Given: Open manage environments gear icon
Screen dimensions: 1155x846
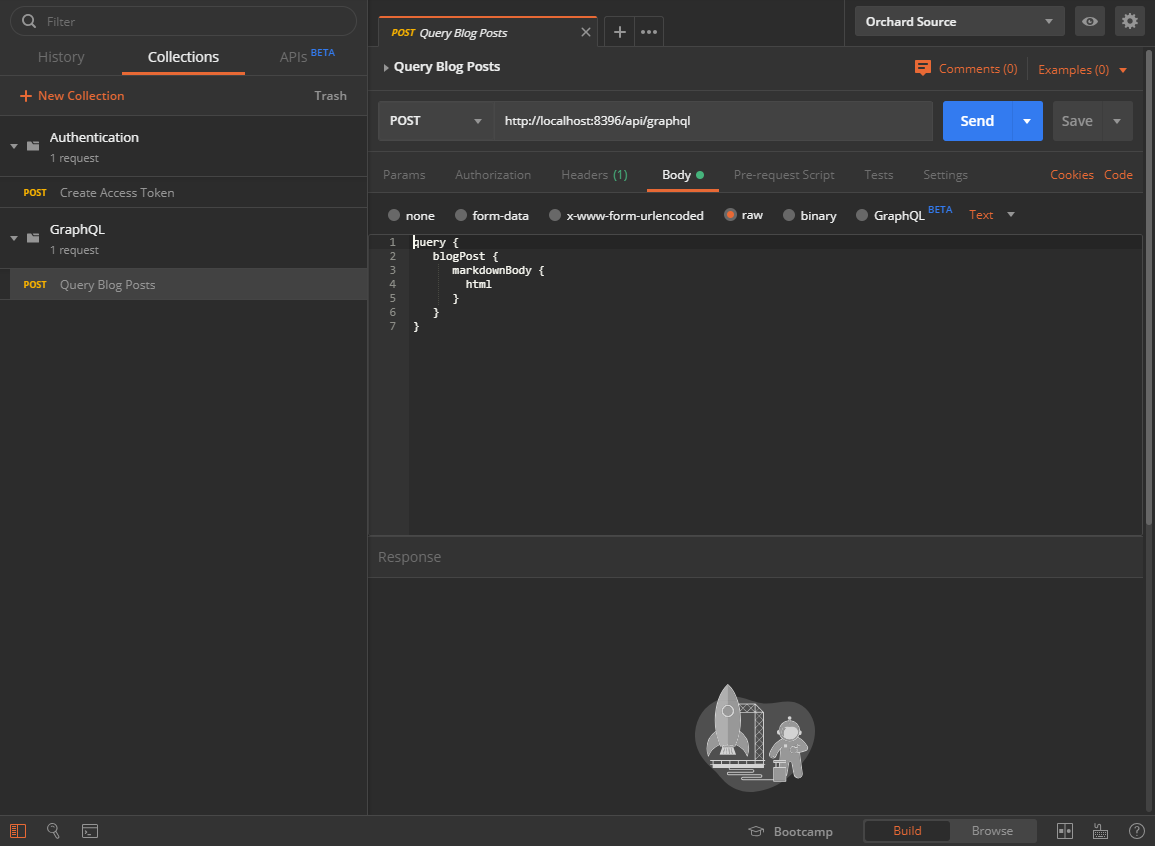Looking at the screenshot, I should pyautogui.click(x=1130, y=21).
